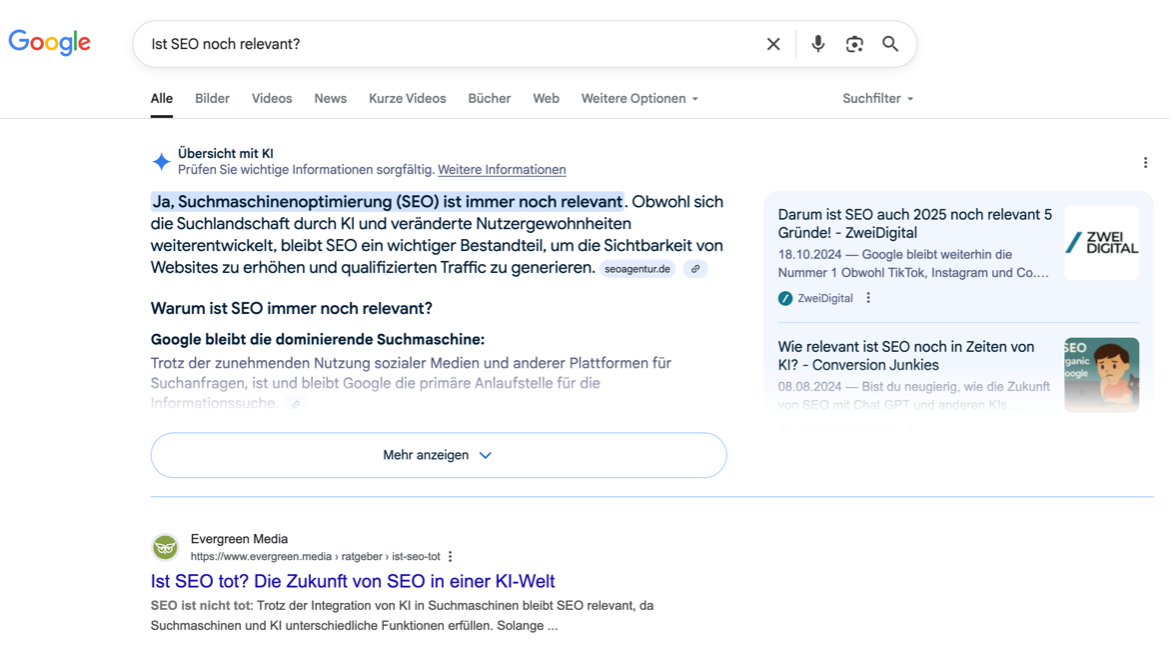Click the magnifying glass search button
The height and width of the screenshot is (672, 1173).
(x=890, y=44)
